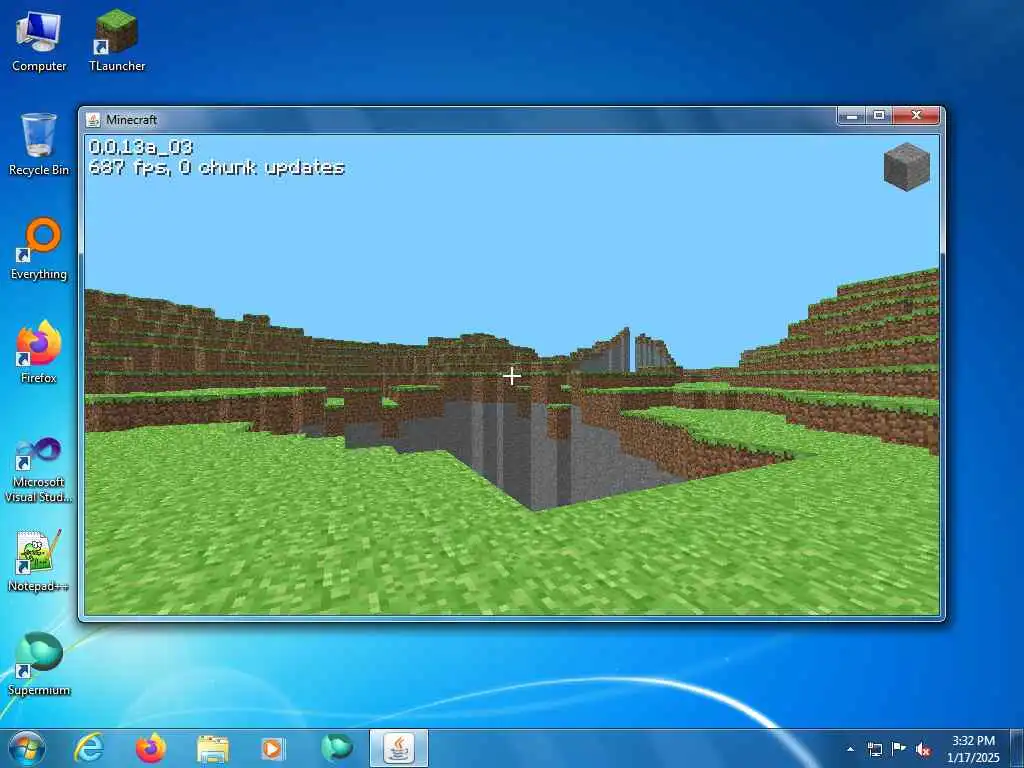The width and height of the screenshot is (1024, 768).
Task: Open the Action Center flag icon
Action: (x=899, y=749)
